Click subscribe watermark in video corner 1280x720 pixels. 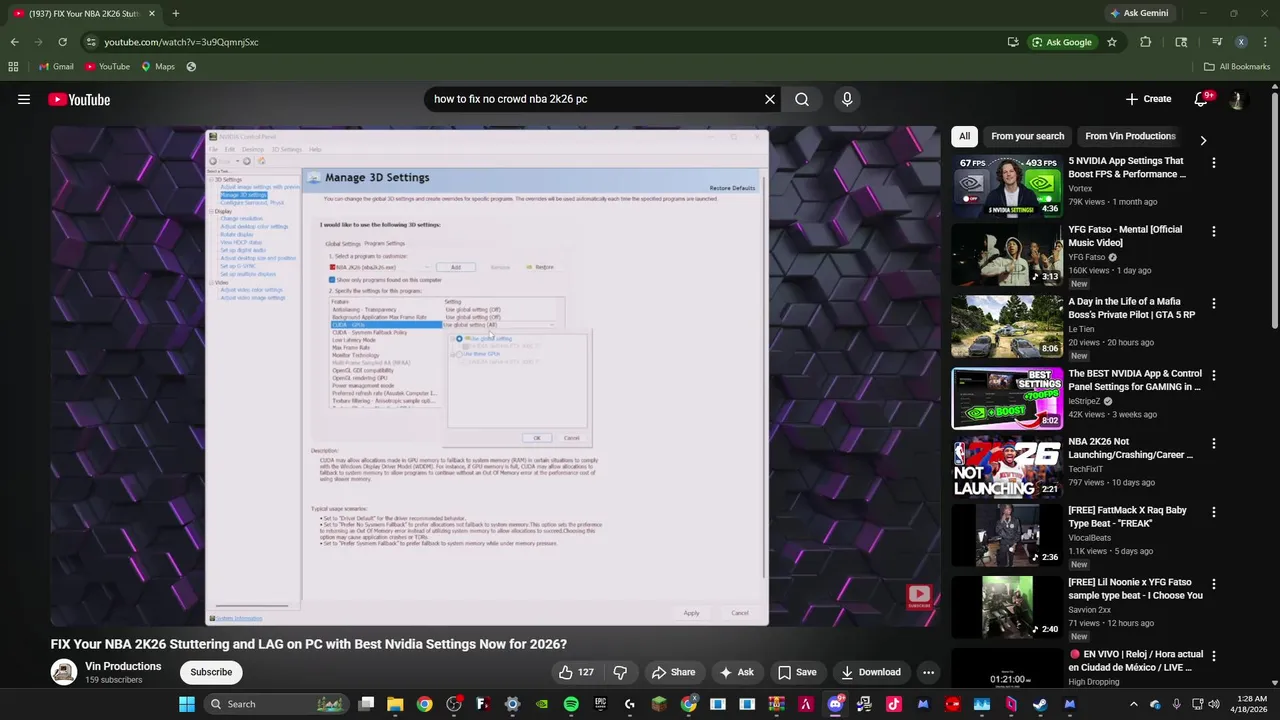coord(919,597)
